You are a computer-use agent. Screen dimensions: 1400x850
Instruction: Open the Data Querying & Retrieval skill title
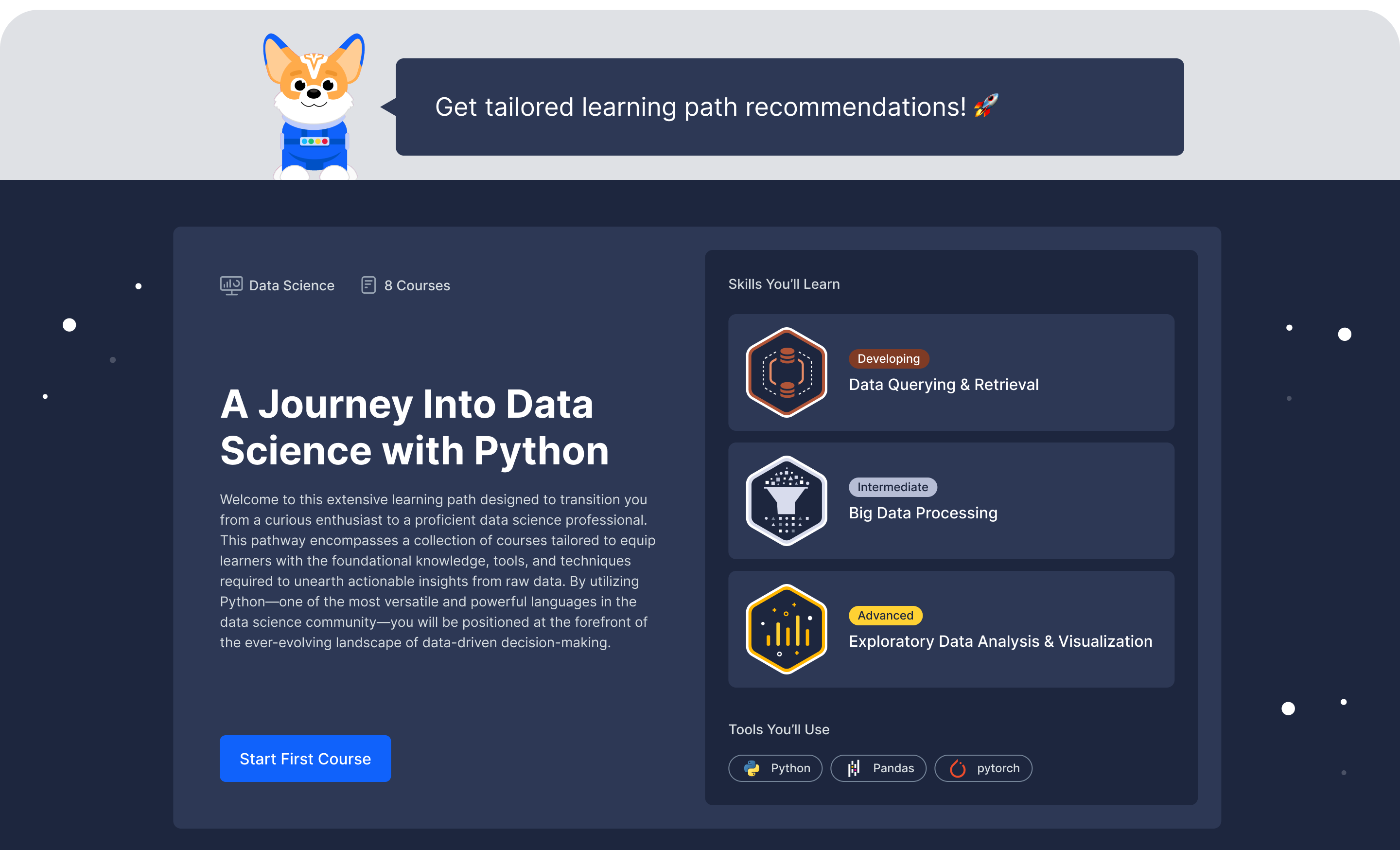coord(943,385)
